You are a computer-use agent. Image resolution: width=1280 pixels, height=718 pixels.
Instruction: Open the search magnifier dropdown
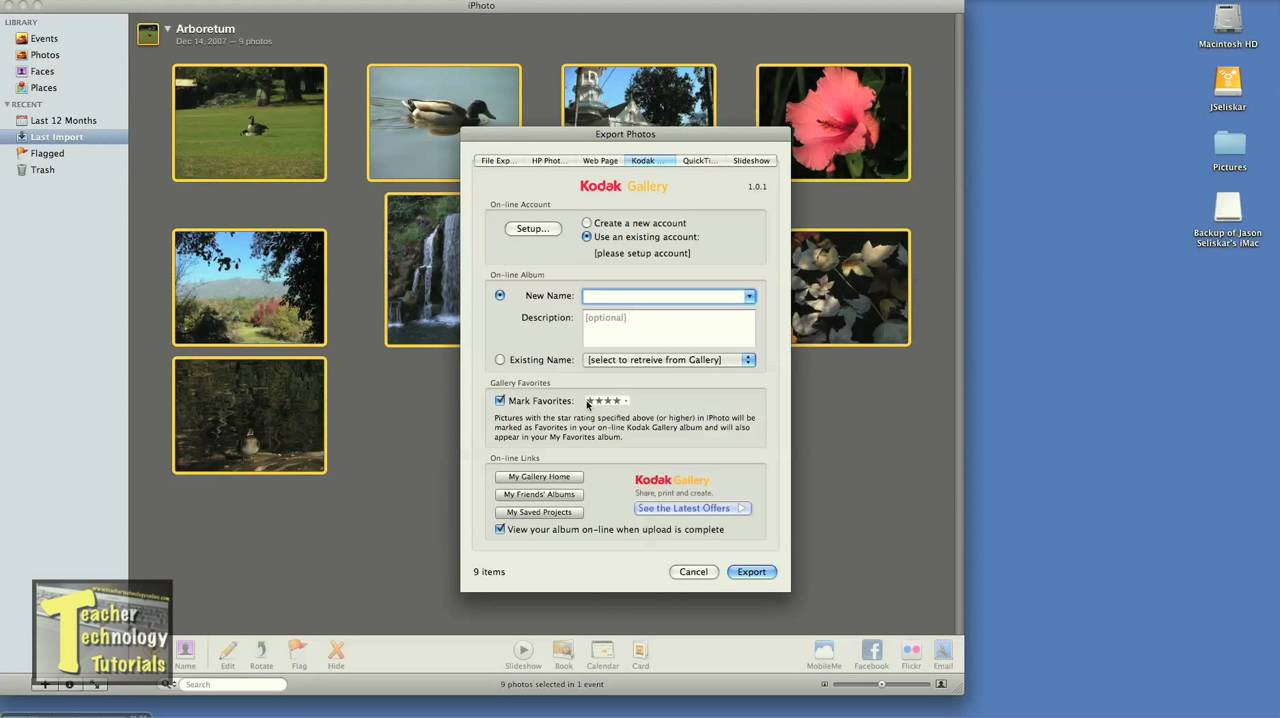coord(167,684)
